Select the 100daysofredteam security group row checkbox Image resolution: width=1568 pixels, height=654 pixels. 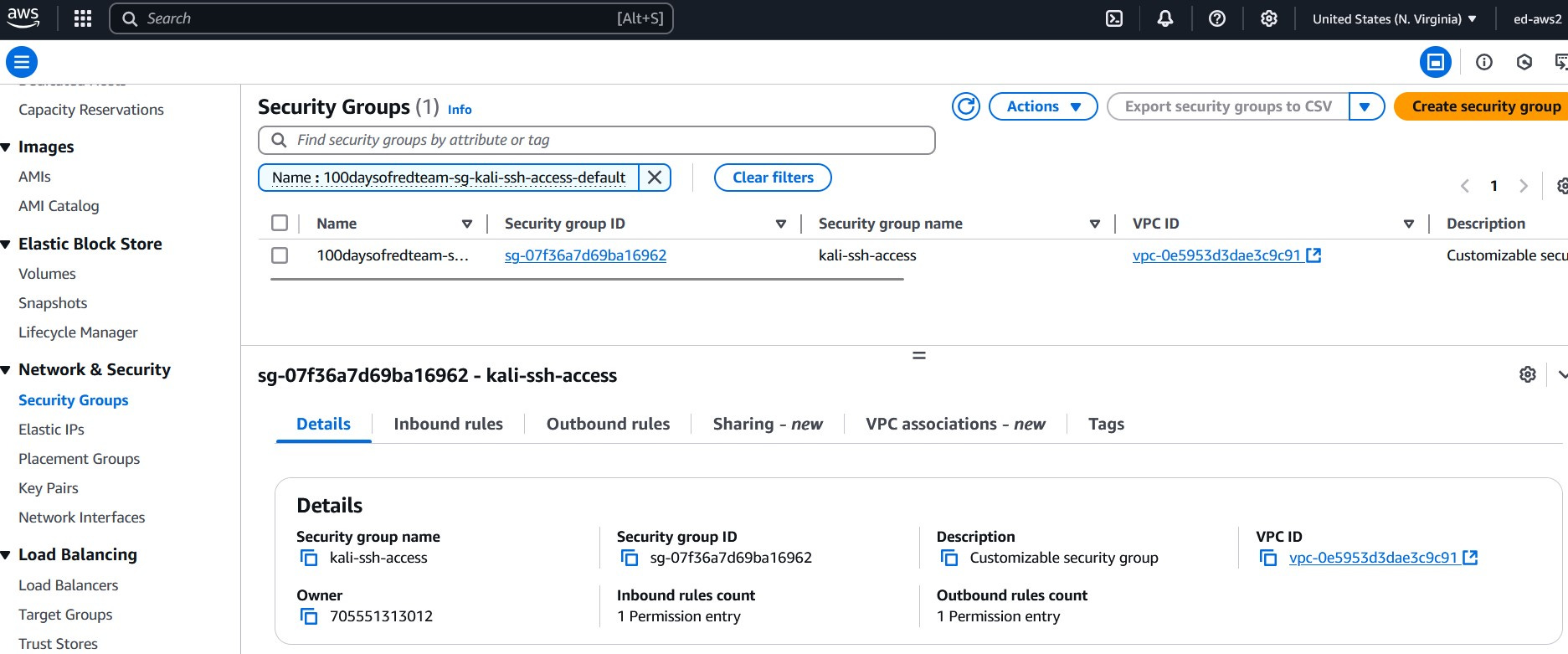[280, 255]
